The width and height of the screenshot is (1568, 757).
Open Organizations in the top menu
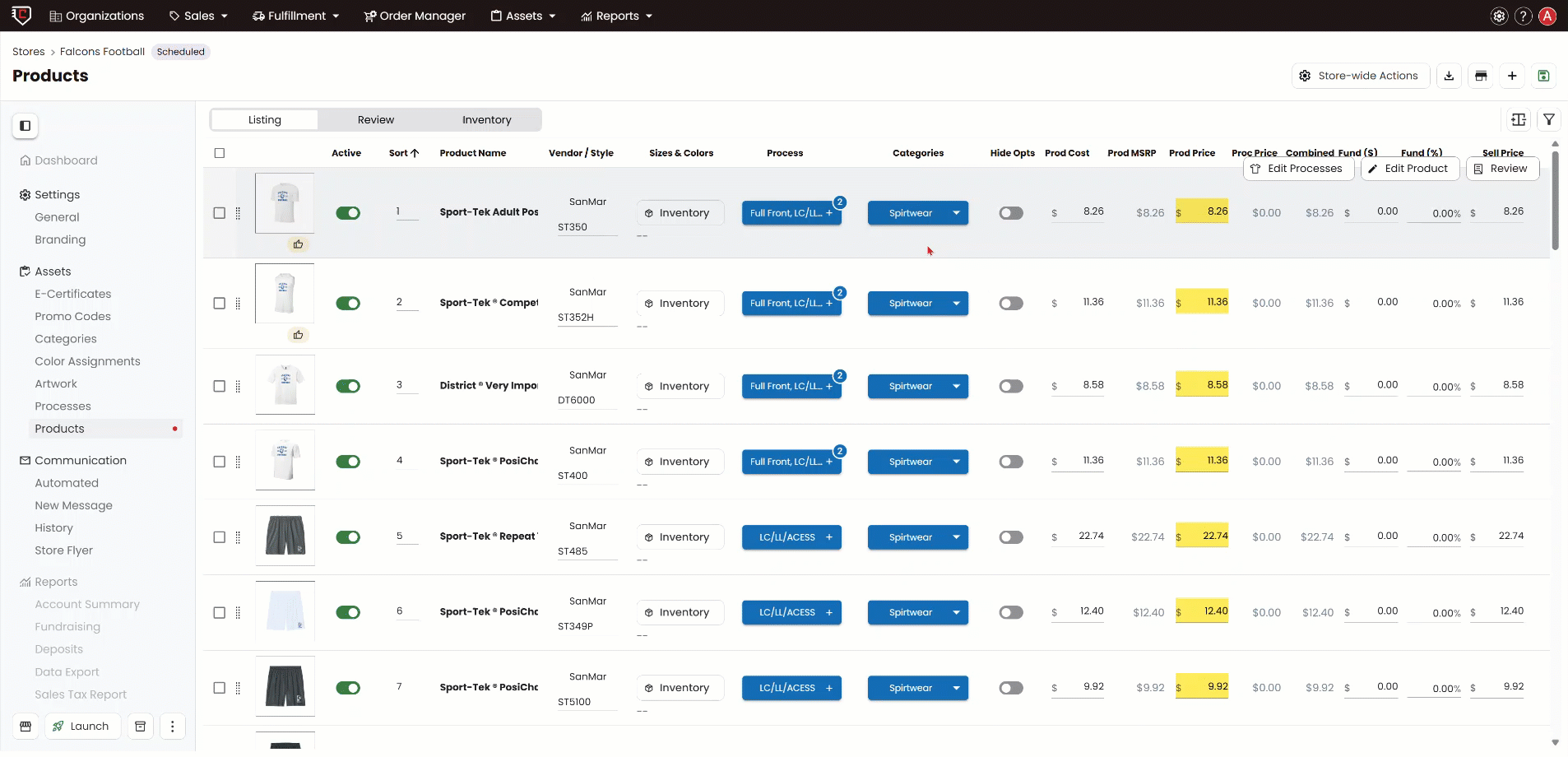tap(96, 16)
